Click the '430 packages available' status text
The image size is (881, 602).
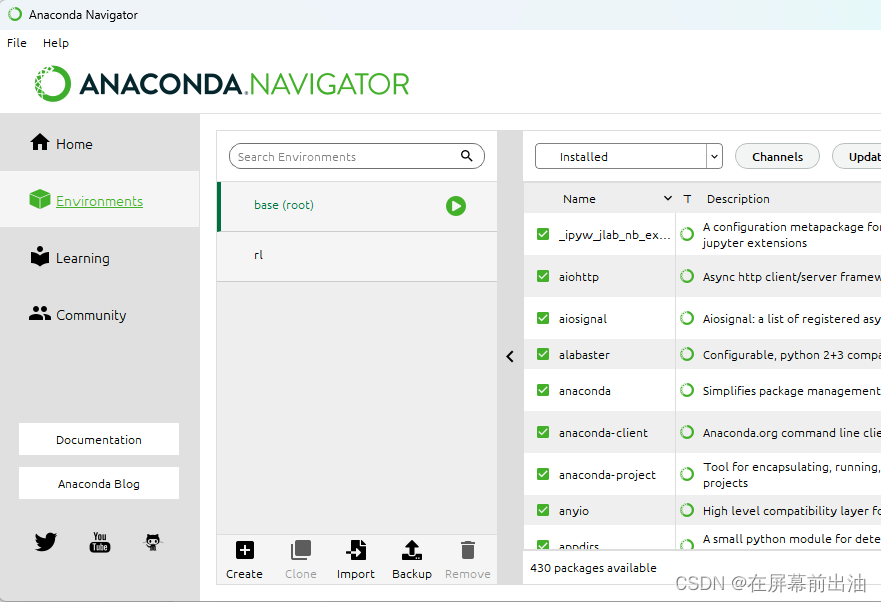pos(593,568)
